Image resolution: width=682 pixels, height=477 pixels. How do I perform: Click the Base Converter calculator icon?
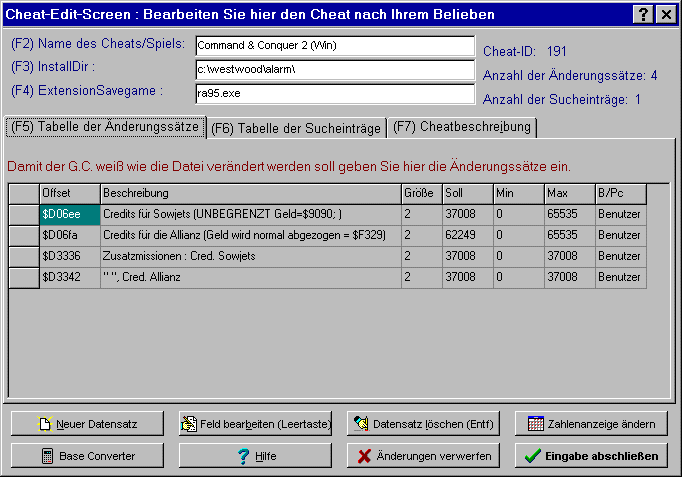point(47,456)
